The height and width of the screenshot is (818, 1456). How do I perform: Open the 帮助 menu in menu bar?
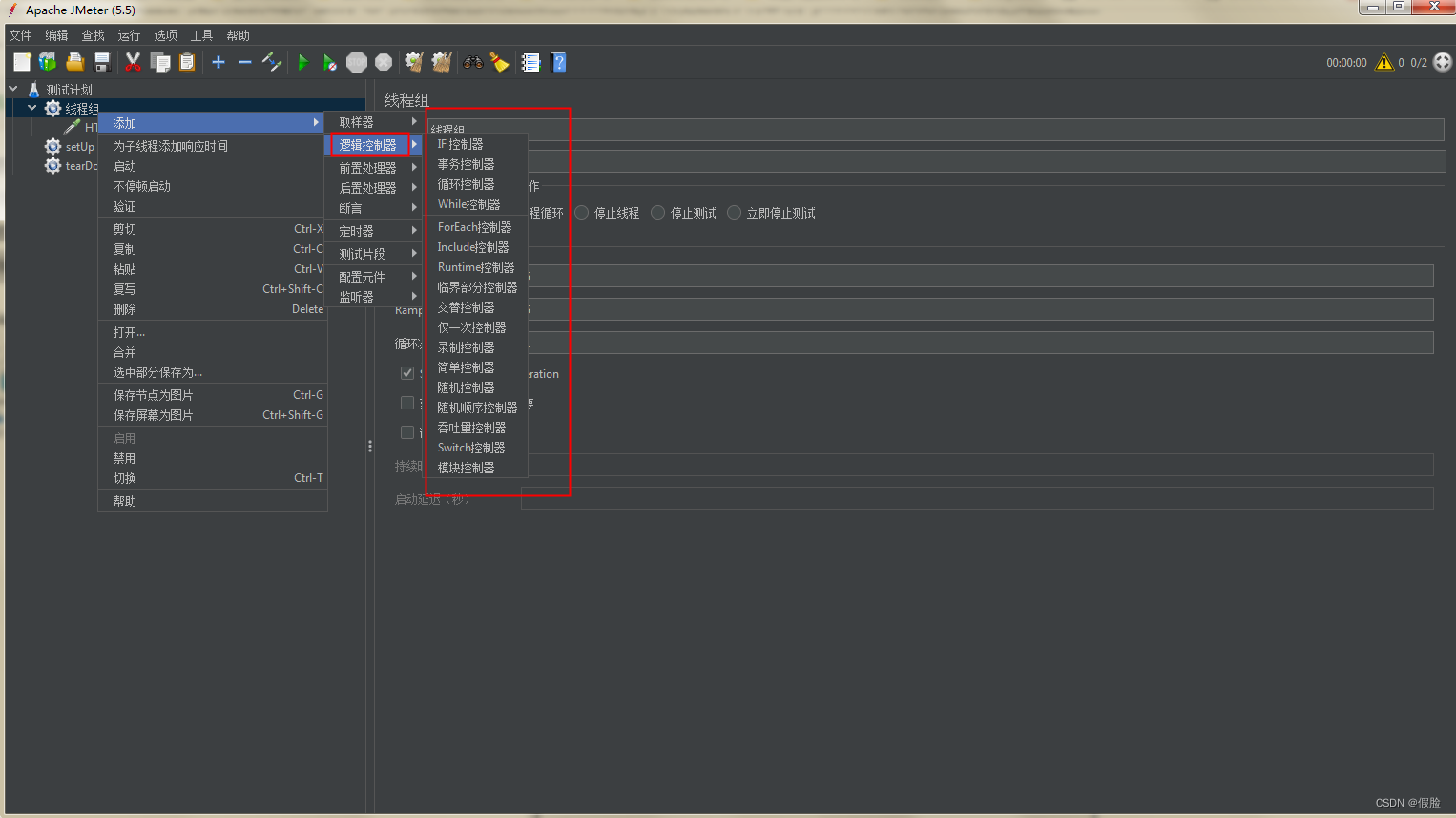click(239, 35)
